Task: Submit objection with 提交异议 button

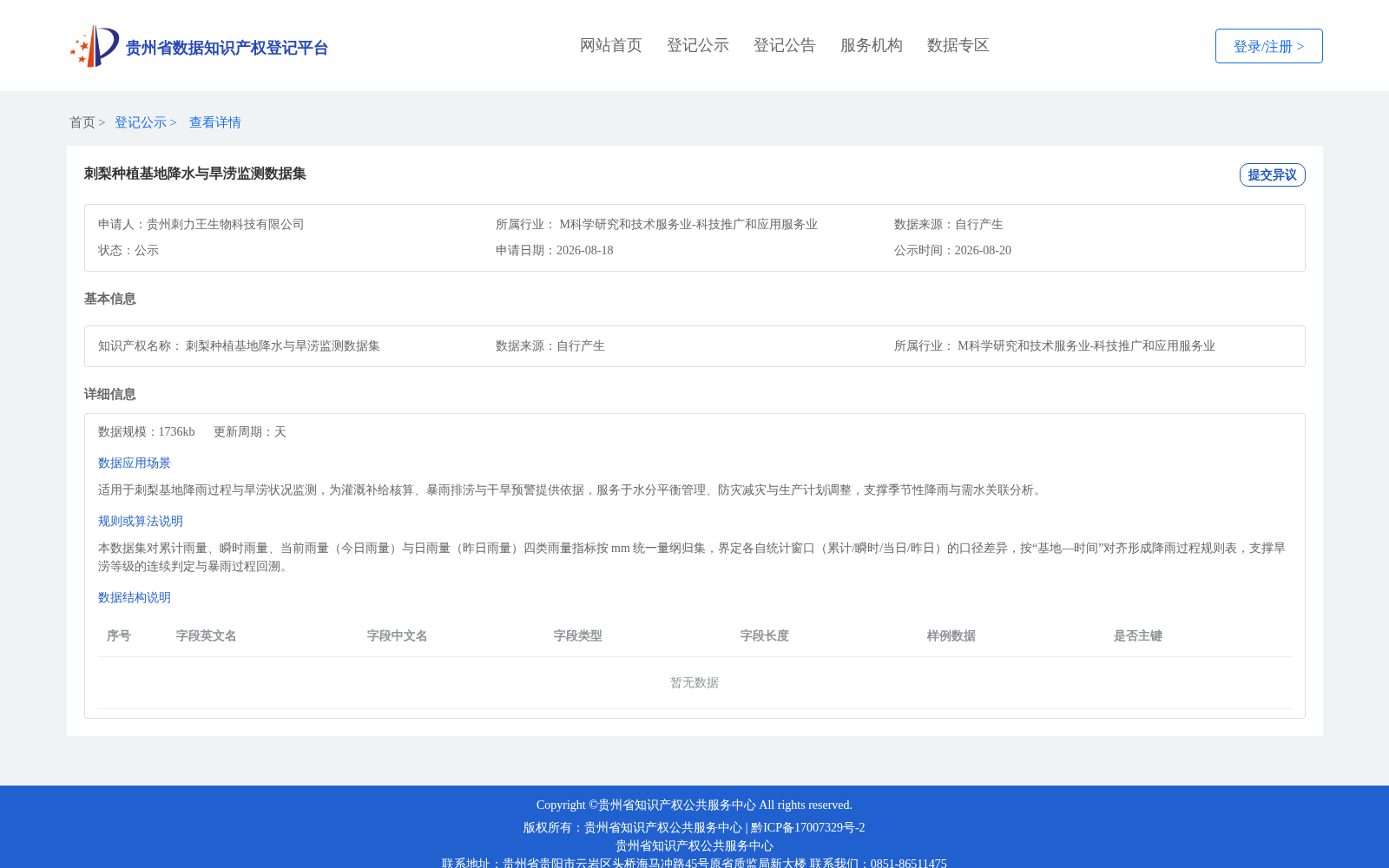Action: [x=1272, y=174]
